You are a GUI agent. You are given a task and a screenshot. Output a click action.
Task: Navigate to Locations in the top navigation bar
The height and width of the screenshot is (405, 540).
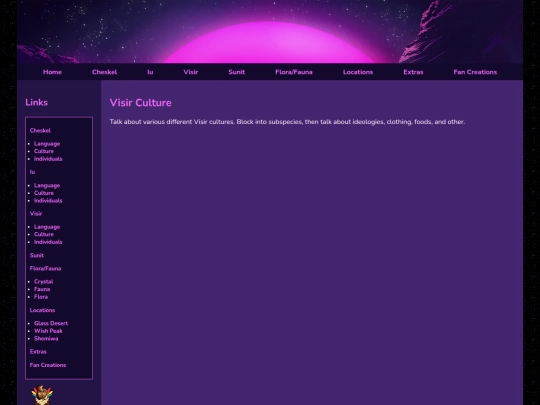(x=358, y=72)
